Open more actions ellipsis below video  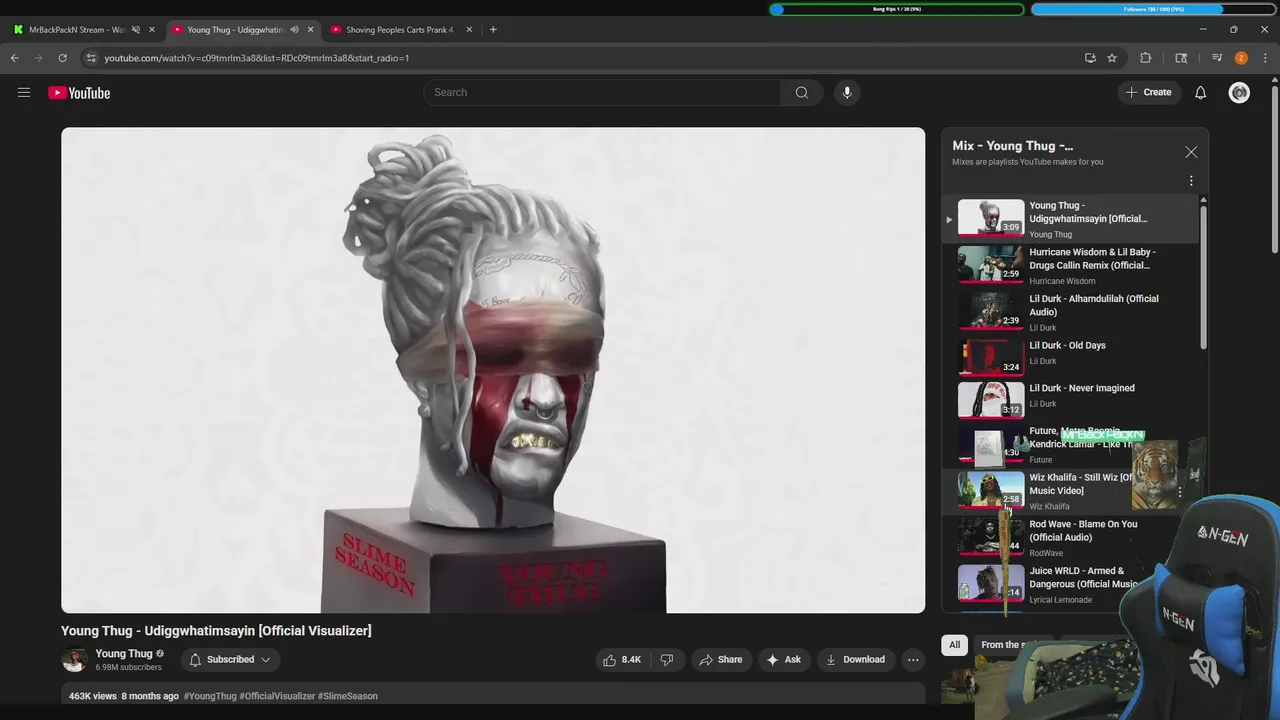tap(913, 660)
